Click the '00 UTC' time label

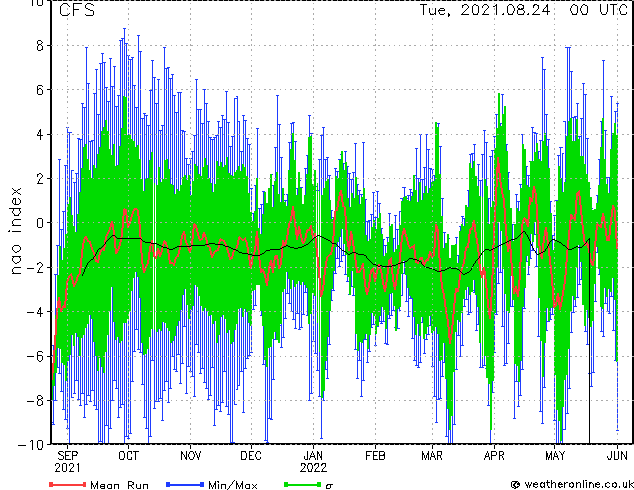(599, 10)
